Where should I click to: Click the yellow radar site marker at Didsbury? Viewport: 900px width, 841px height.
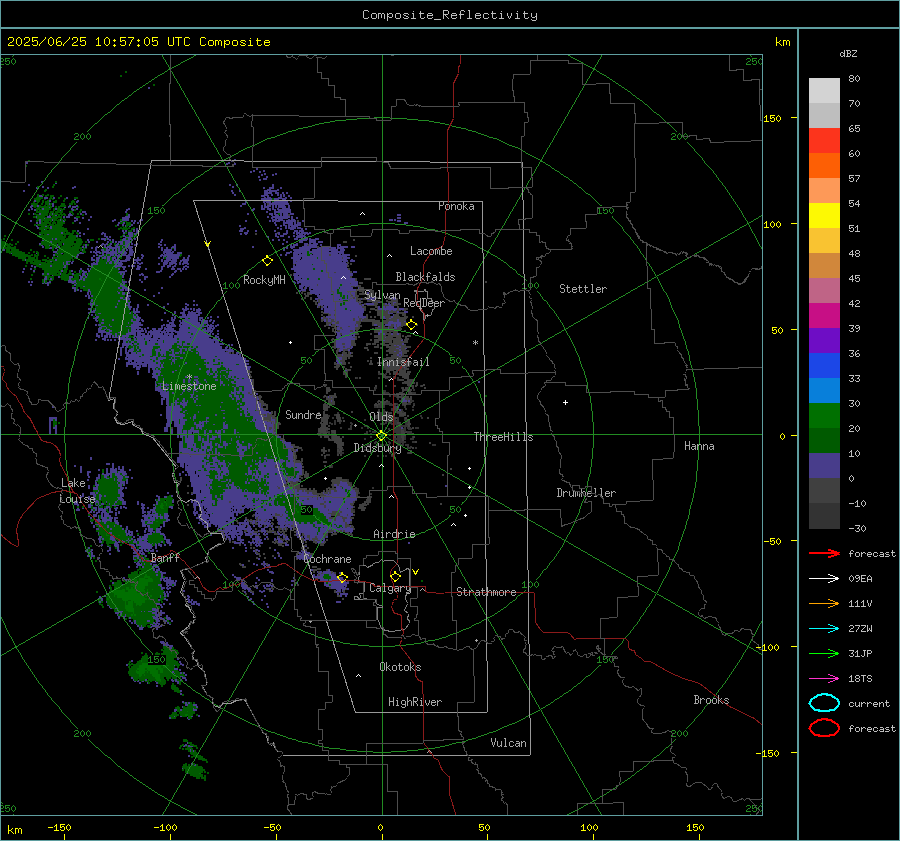(x=382, y=436)
